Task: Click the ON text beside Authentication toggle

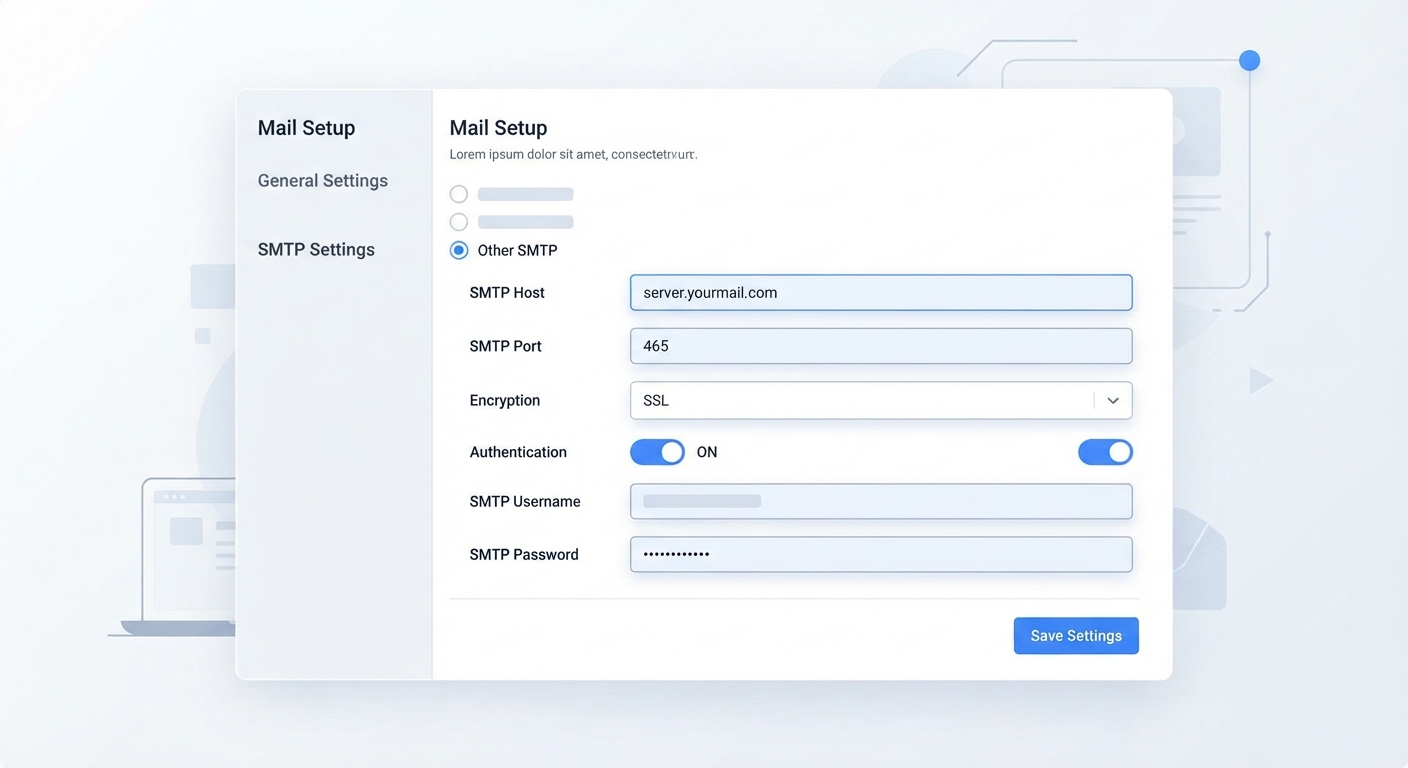Action: click(707, 452)
